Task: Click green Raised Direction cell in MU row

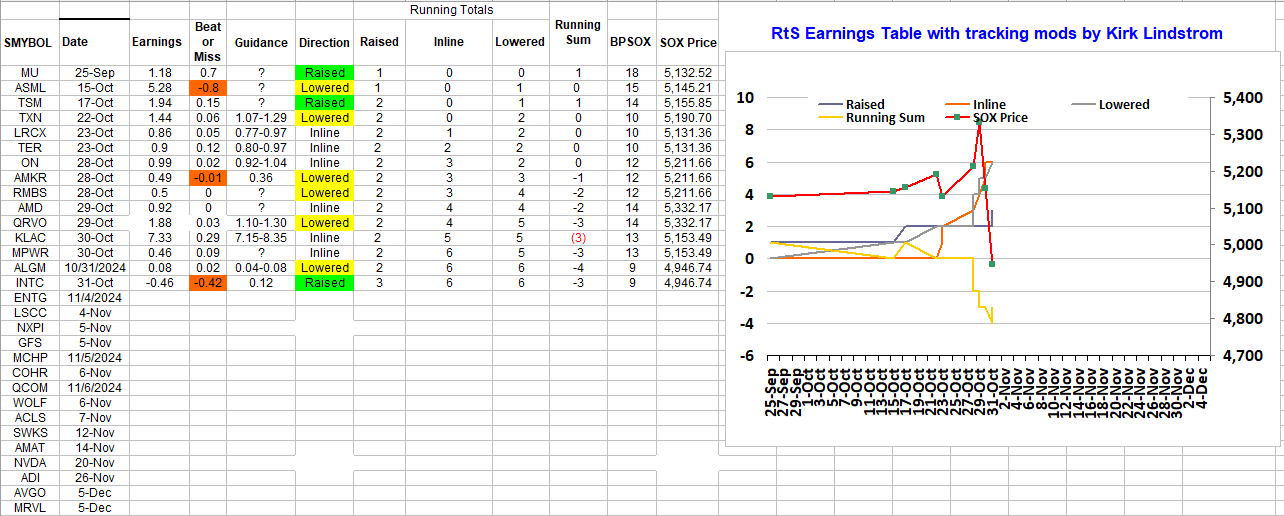Action: tap(324, 73)
